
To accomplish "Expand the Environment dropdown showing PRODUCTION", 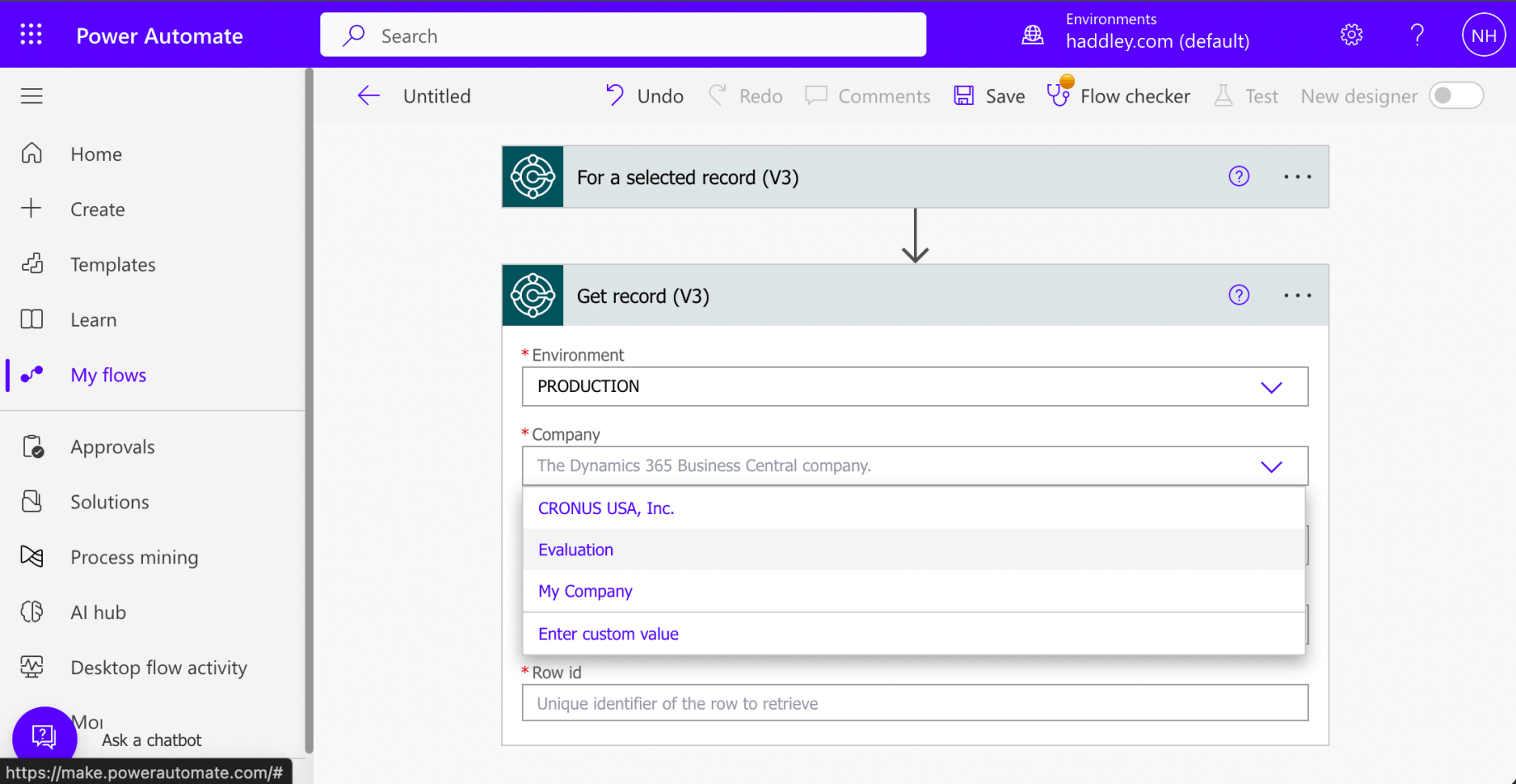I will pos(1271,387).
